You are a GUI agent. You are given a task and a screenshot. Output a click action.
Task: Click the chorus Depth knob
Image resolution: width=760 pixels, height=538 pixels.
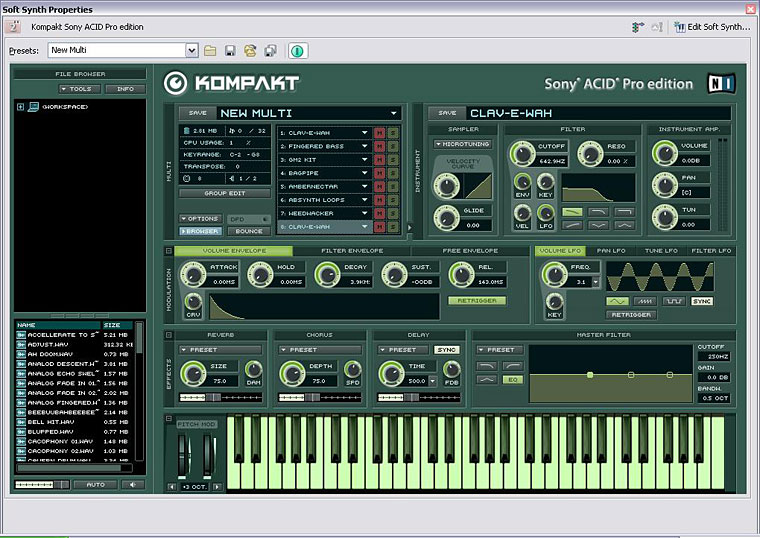pyautogui.click(x=292, y=374)
